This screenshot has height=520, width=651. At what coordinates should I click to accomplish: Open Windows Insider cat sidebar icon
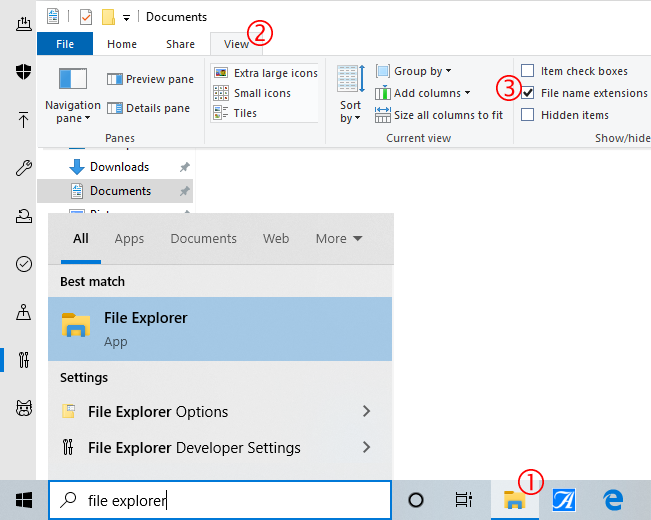[24, 408]
